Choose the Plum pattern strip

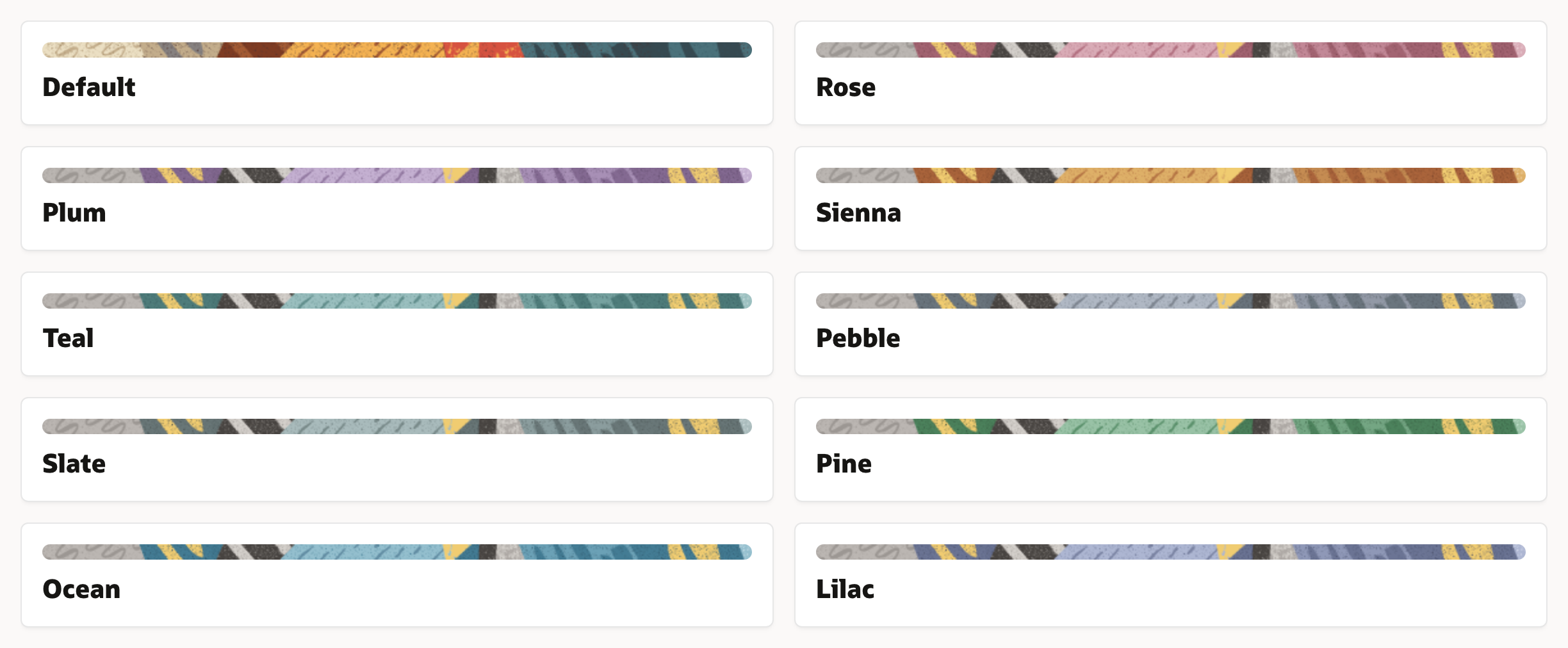[x=397, y=175]
